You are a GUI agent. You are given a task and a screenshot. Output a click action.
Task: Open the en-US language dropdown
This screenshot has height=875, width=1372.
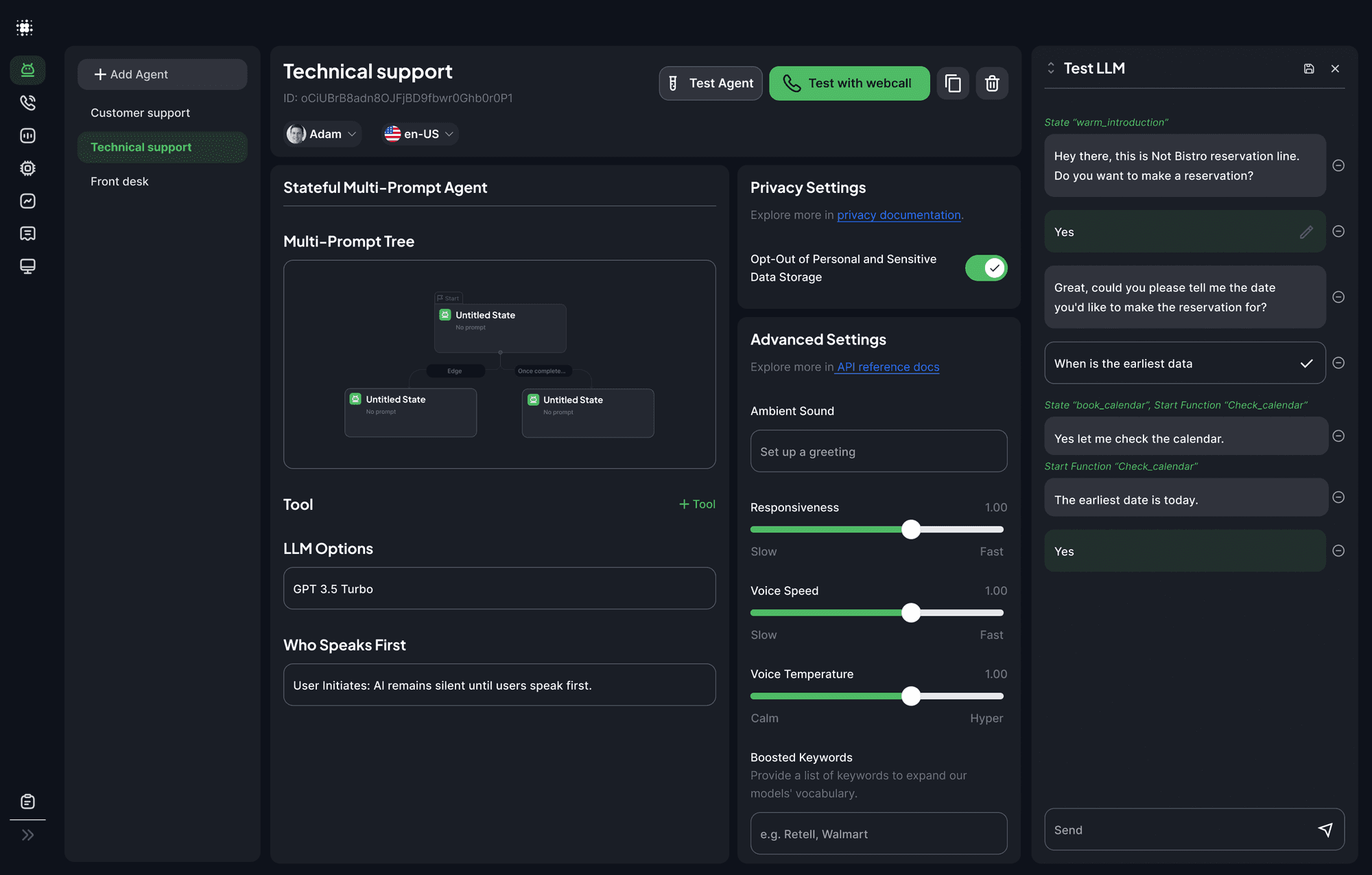pyautogui.click(x=419, y=134)
